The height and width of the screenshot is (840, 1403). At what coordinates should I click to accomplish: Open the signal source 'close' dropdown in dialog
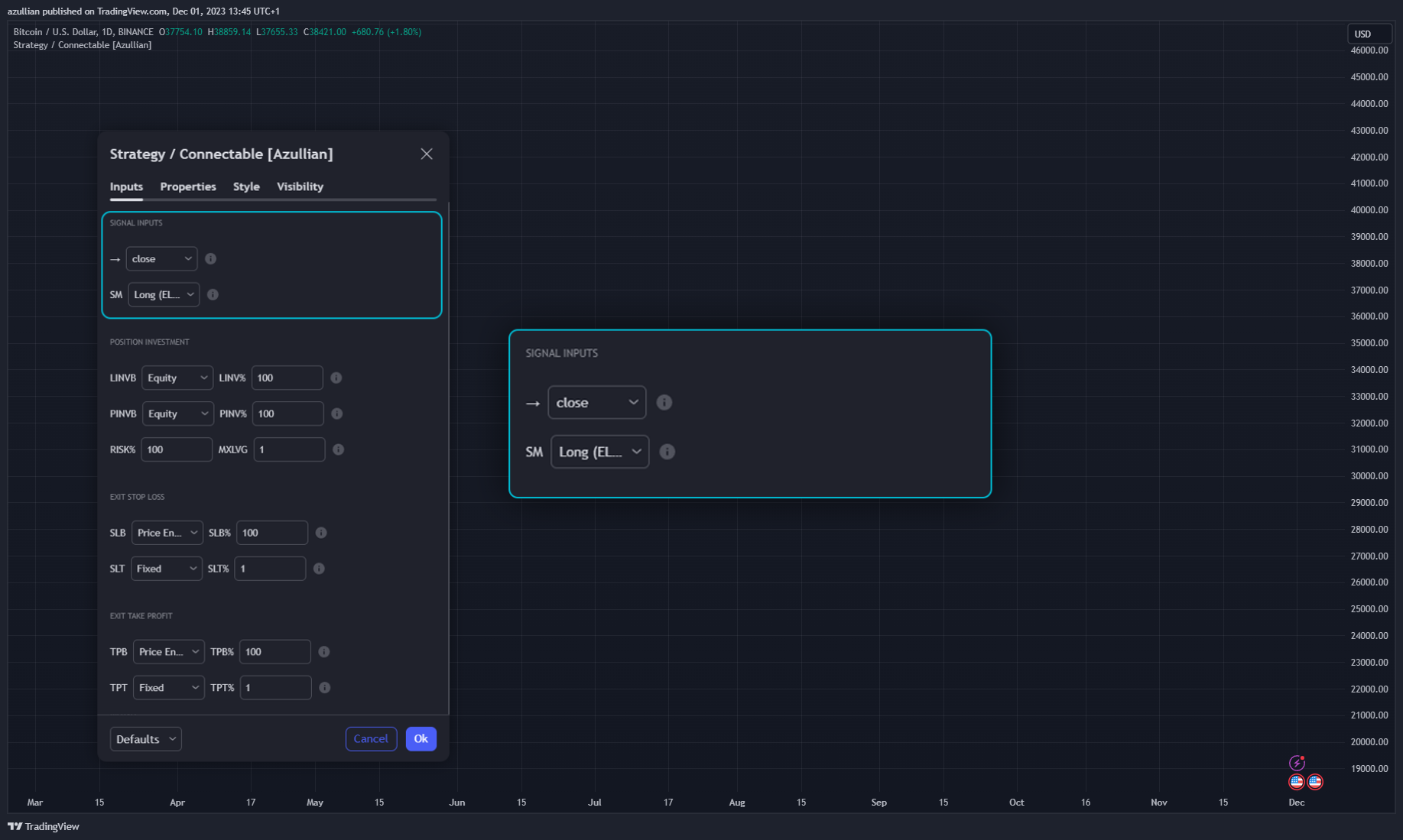(x=161, y=259)
